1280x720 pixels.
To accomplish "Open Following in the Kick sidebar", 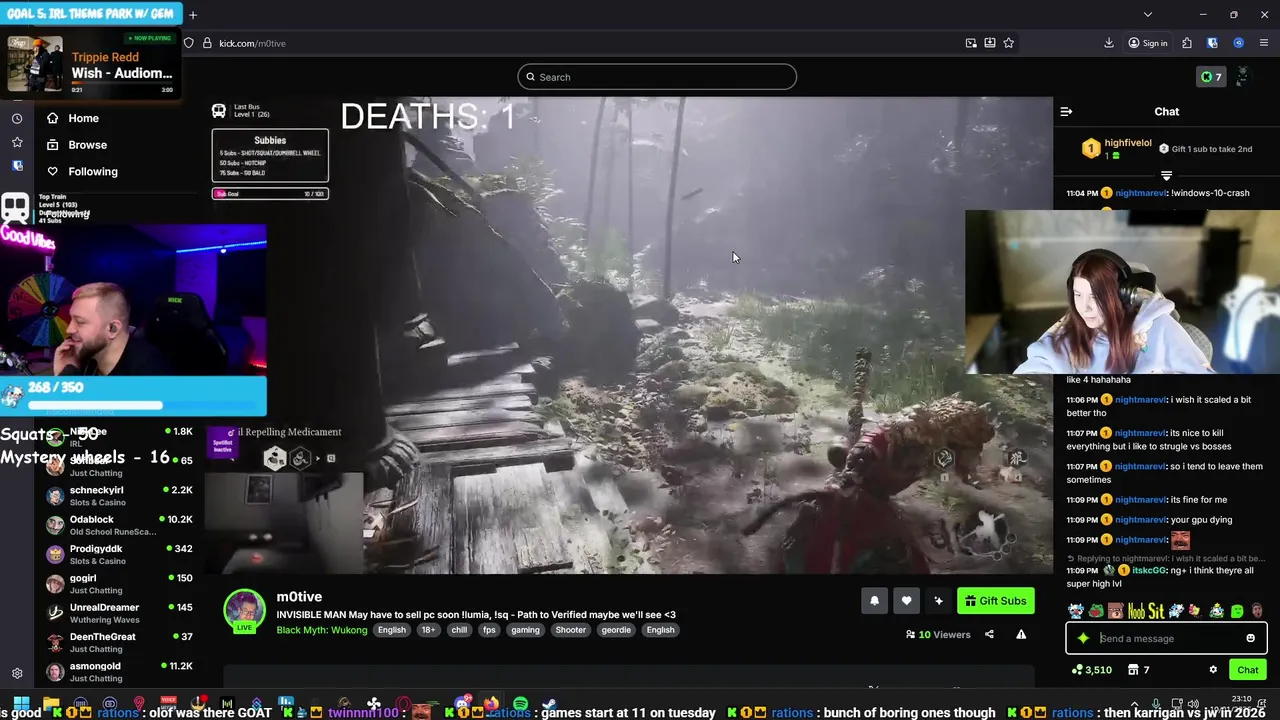I will click(93, 172).
